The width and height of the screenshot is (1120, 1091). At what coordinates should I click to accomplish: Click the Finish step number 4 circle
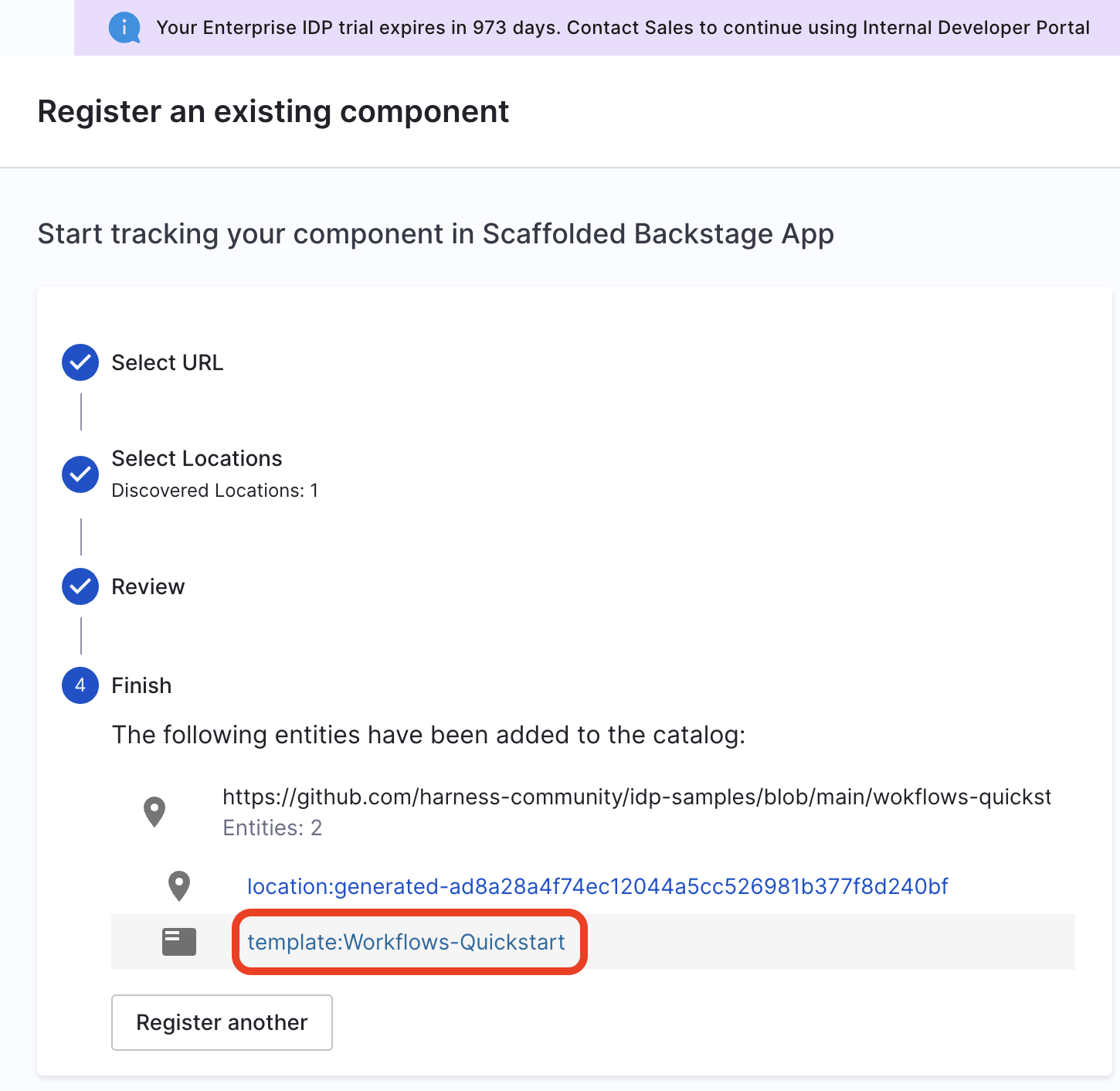(x=80, y=685)
